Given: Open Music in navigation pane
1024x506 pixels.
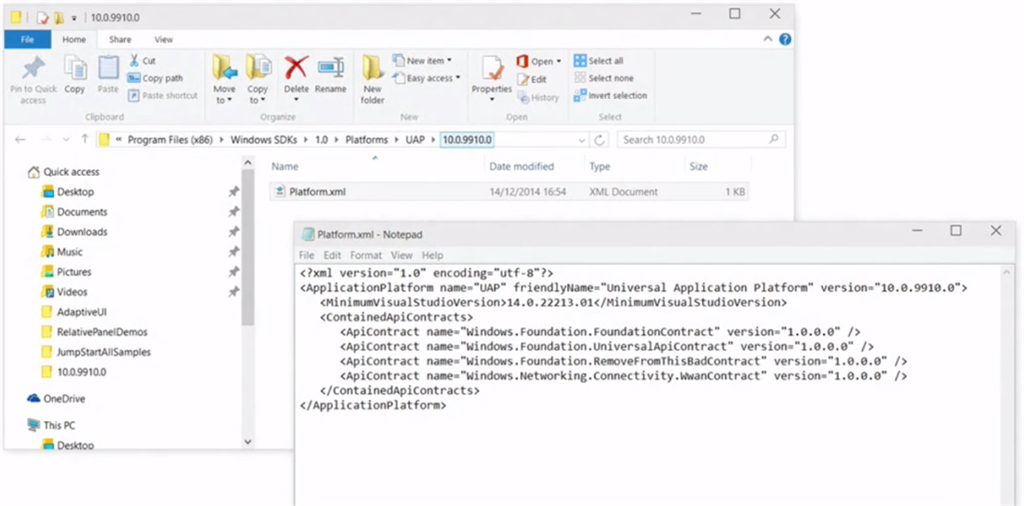Looking at the screenshot, I should [x=62, y=251].
